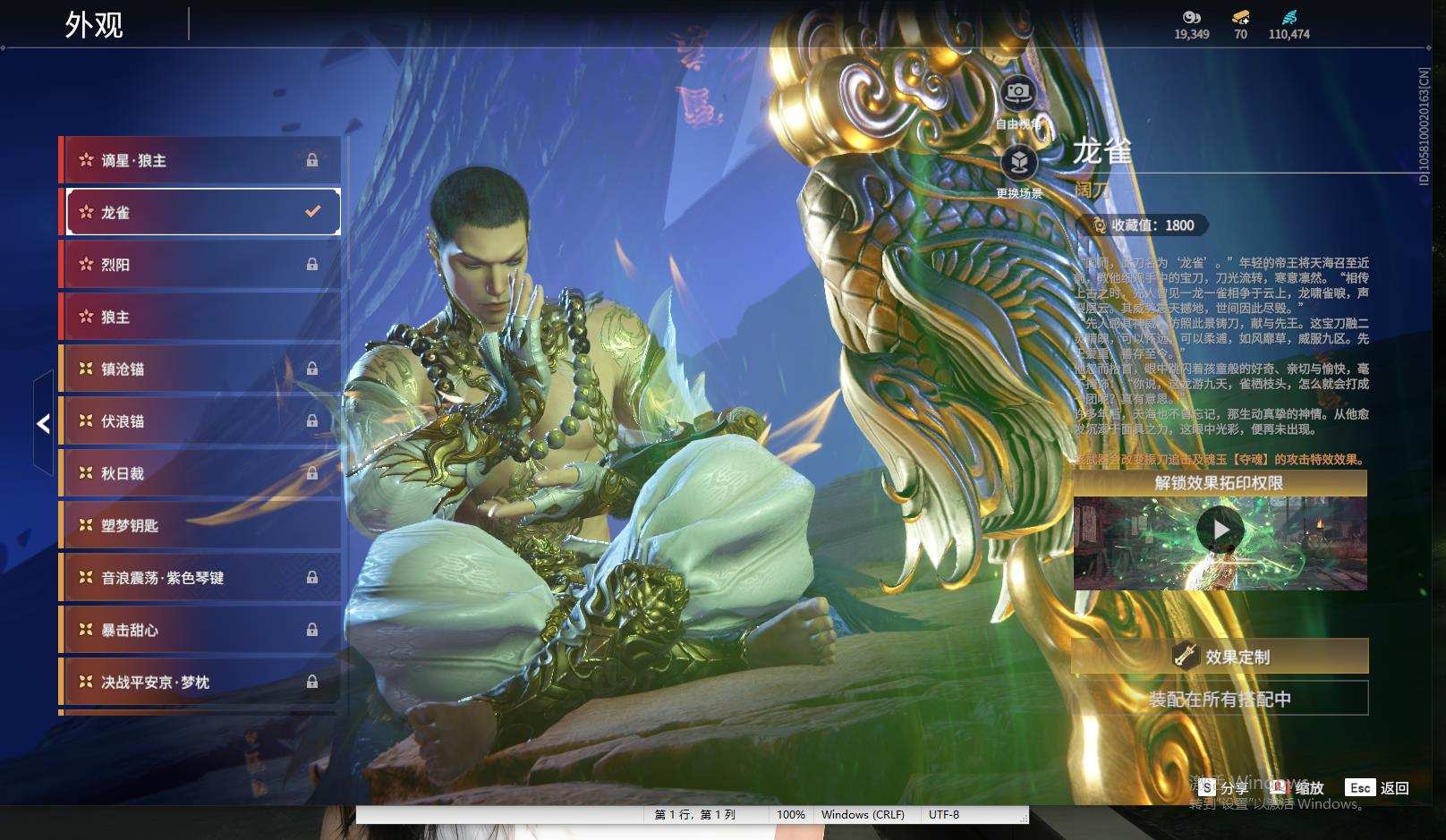
Task: Click the lock icon on 暴击甜心 row
Action: [x=312, y=630]
